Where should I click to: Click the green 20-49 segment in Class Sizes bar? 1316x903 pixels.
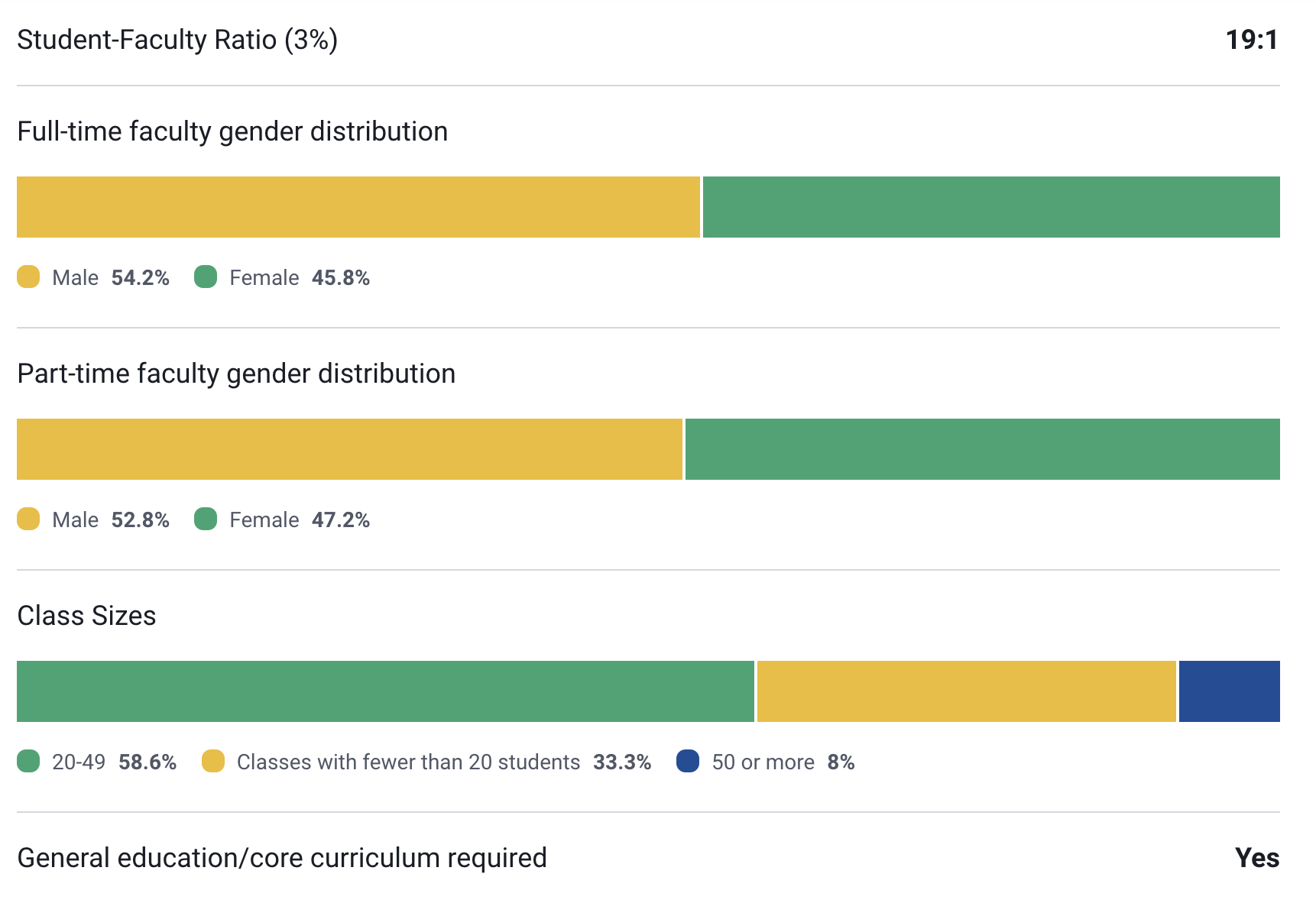coord(385,691)
